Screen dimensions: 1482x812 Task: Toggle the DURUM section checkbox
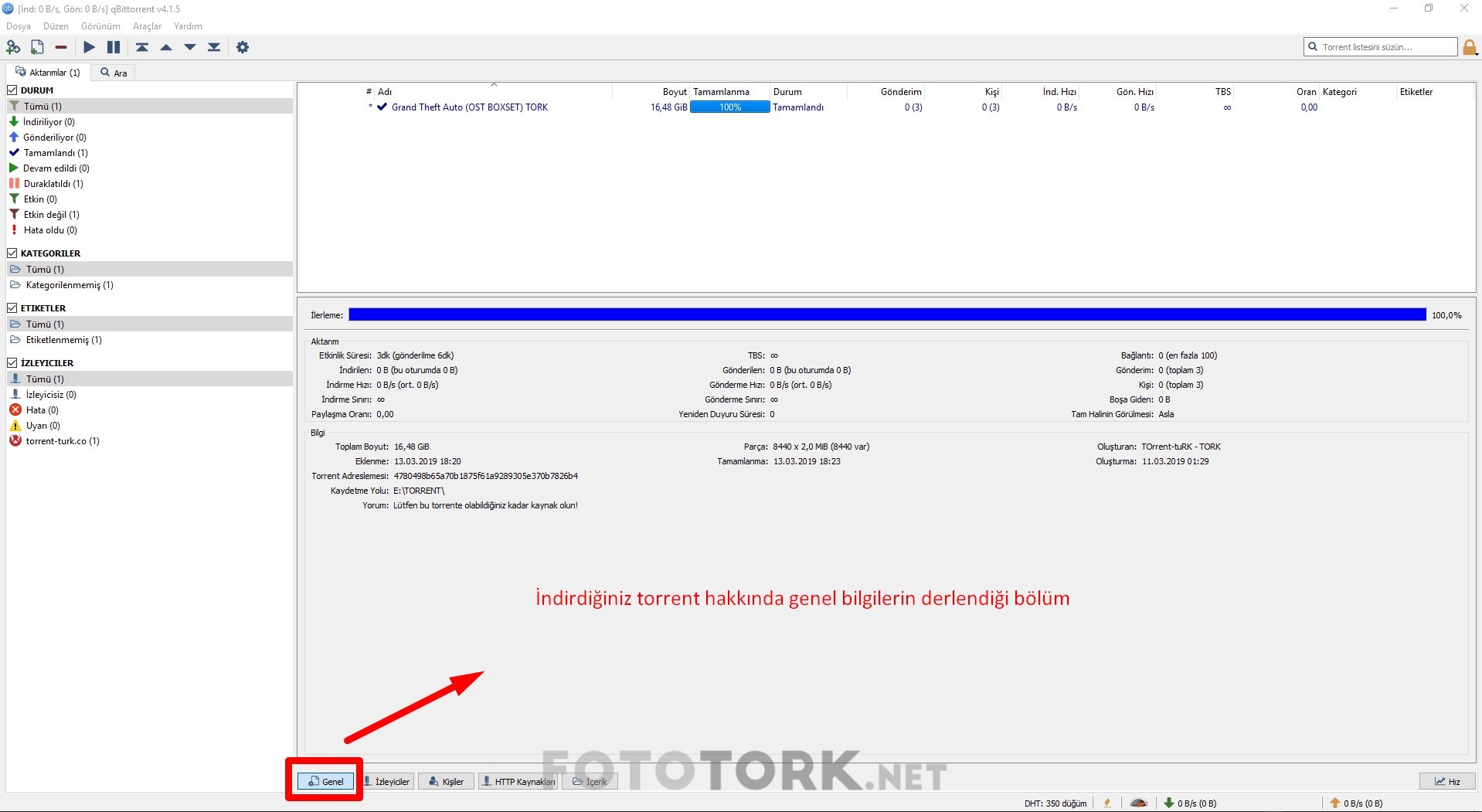pyautogui.click(x=12, y=90)
